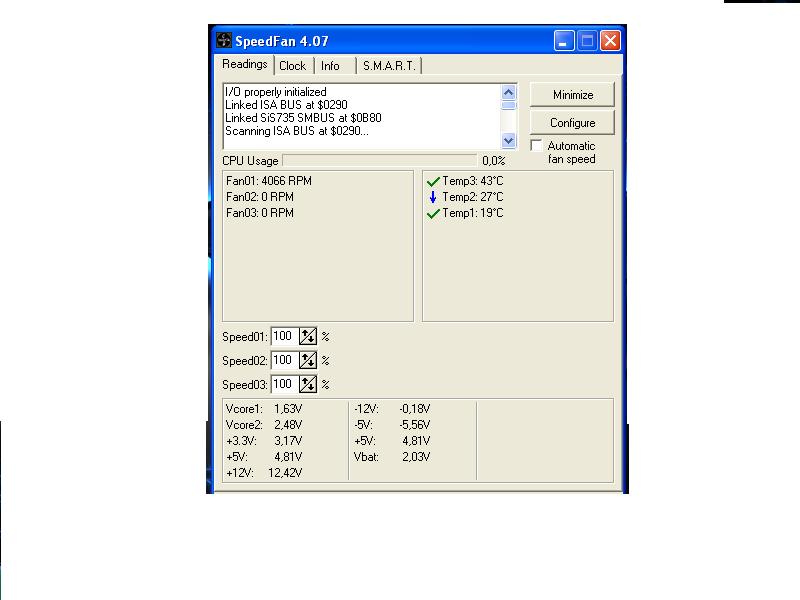The height and width of the screenshot is (600, 800).
Task: Click the 0,0% CPU usage value
Action: (493, 161)
